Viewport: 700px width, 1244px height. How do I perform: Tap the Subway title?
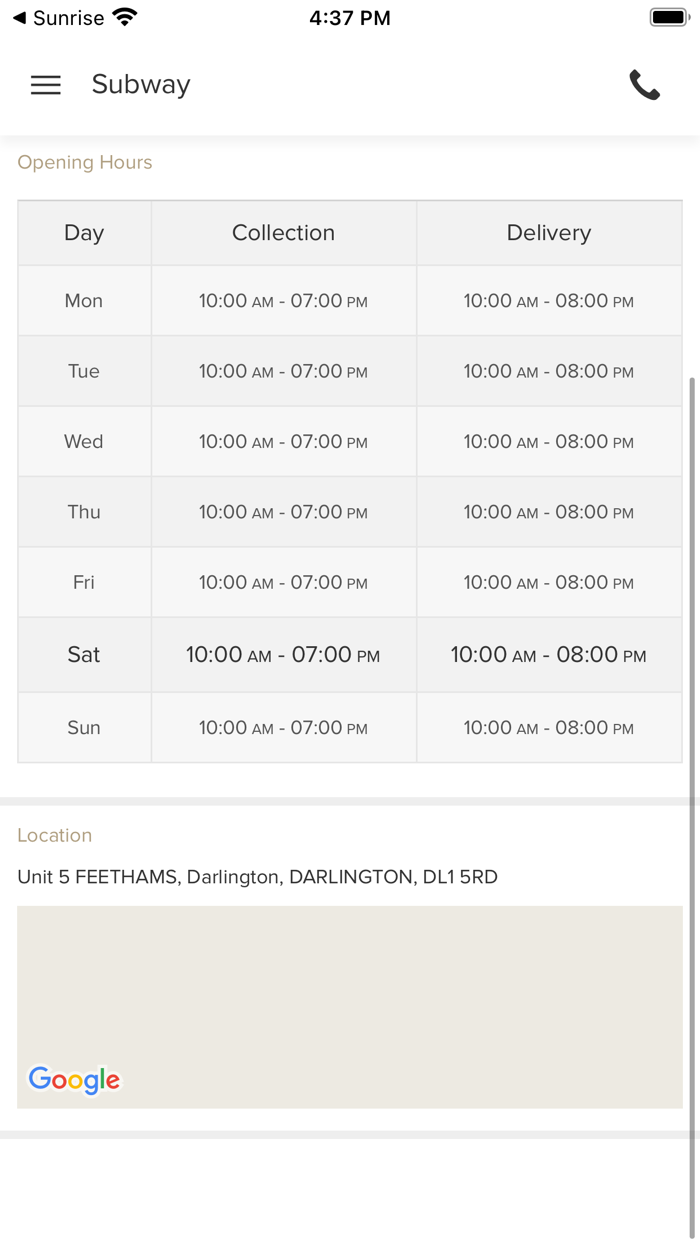tap(141, 85)
